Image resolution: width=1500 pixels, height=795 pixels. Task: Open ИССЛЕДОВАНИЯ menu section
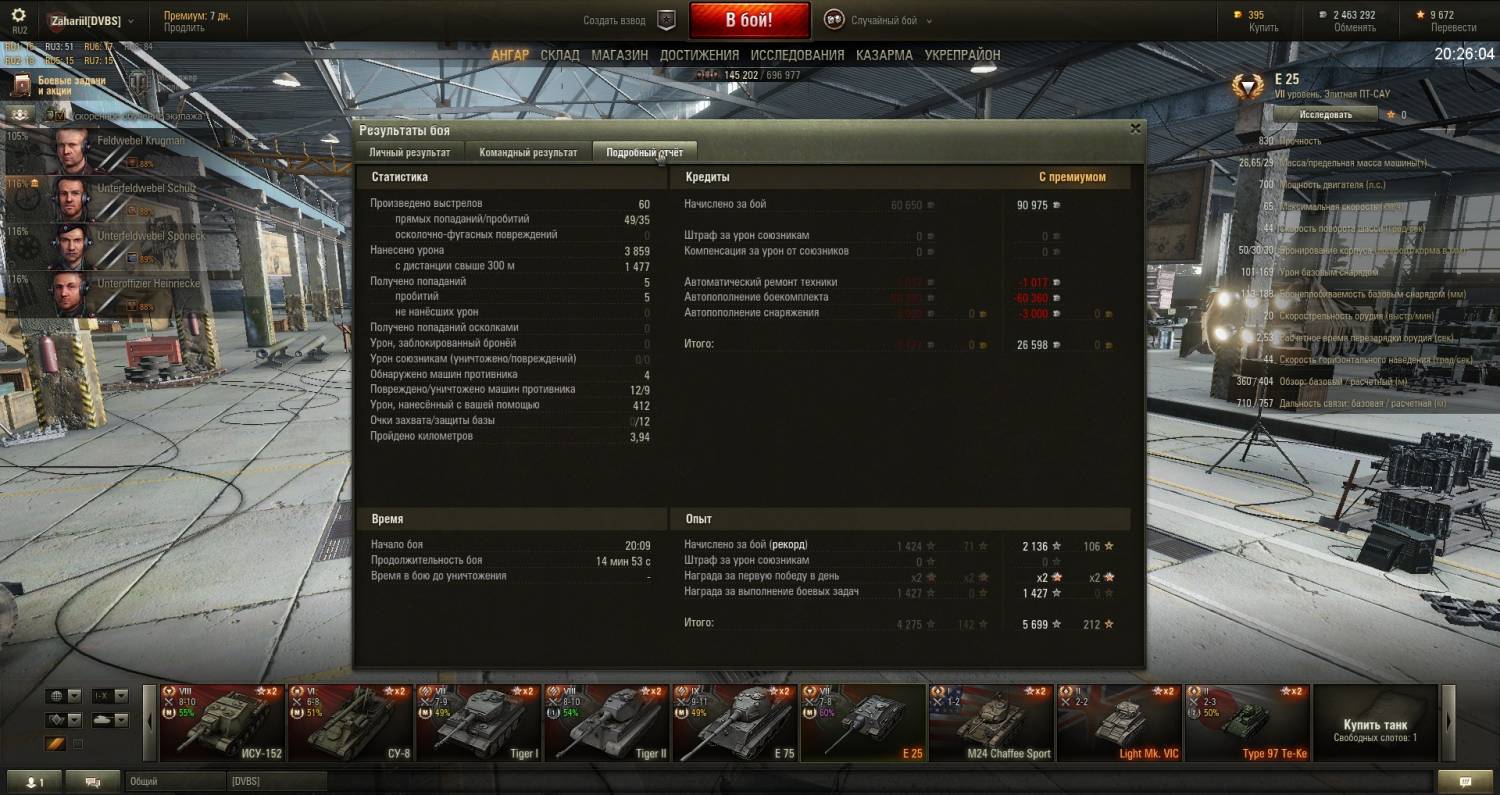[x=797, y=55]
